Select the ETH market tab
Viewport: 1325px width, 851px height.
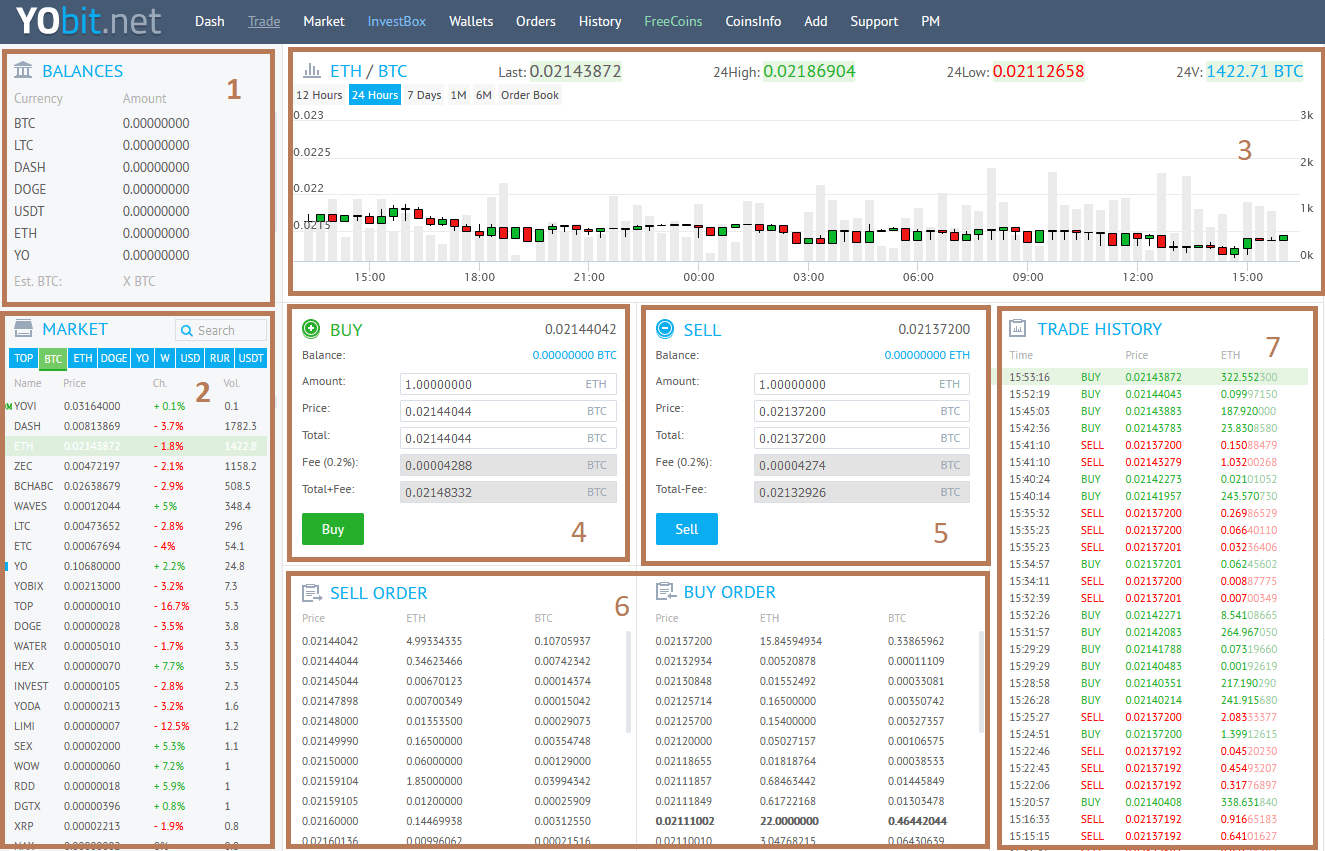pos(83,358)
